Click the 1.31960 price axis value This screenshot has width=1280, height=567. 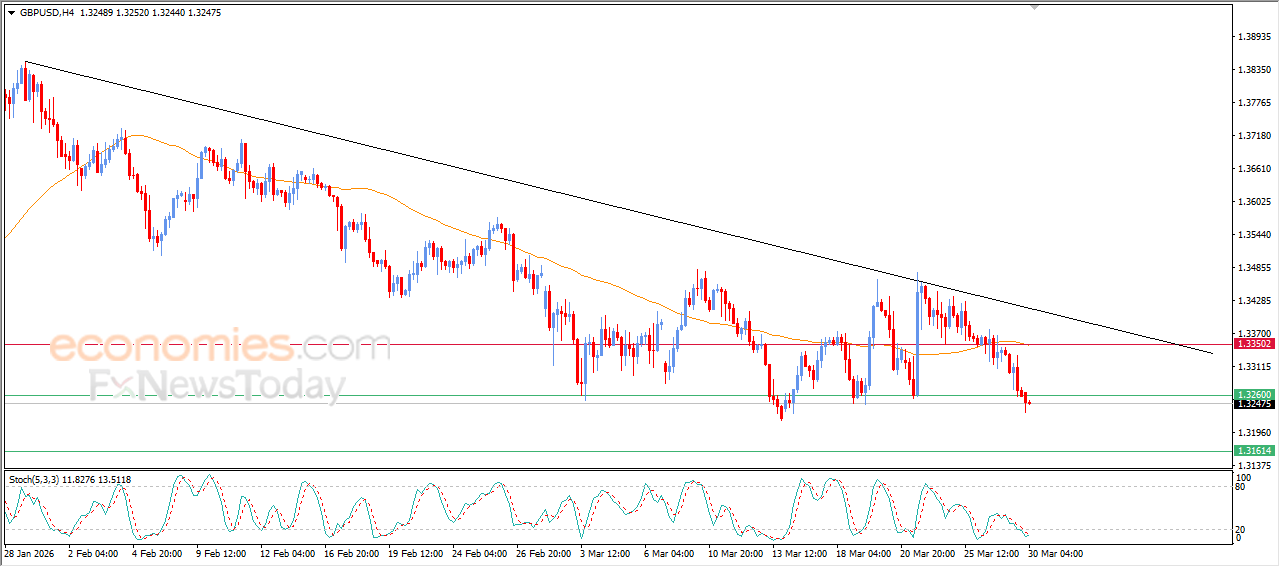[1254, 433]
